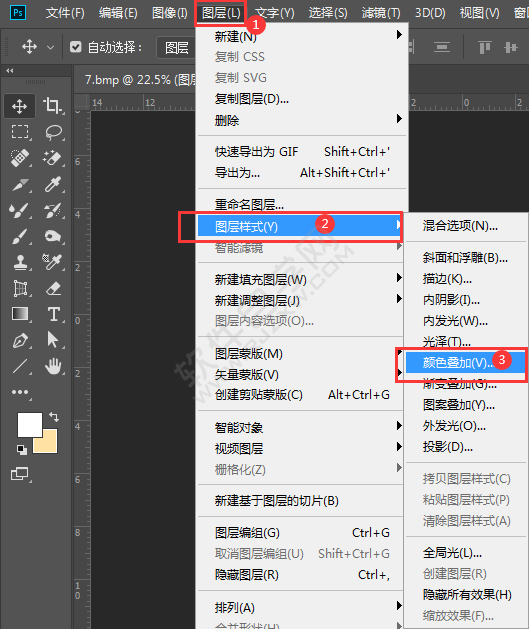Select the Crop tool
The width and height of the screenshot is (529, 629).
click(52, 106)
